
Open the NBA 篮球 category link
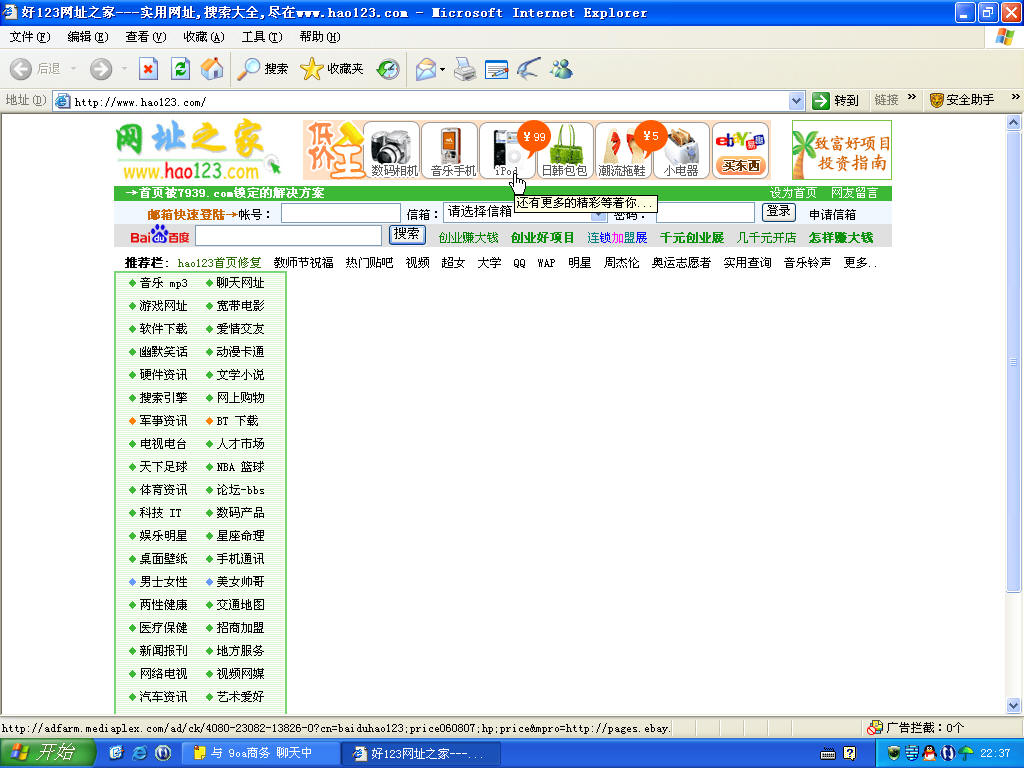tap(240, 467)
